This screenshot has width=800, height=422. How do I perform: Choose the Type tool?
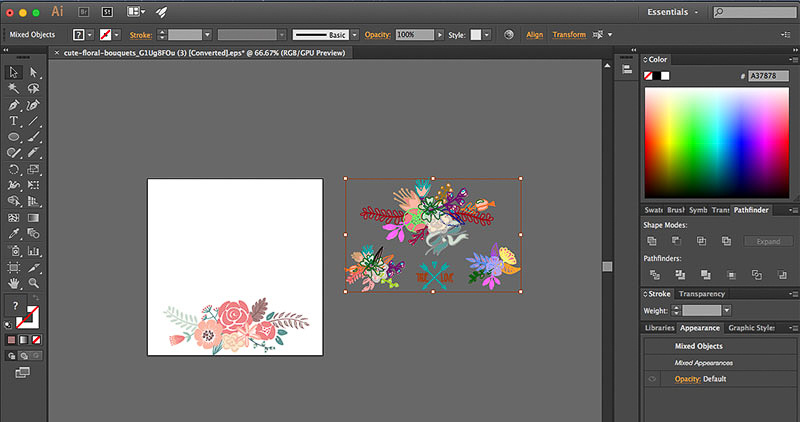point(13,121)
